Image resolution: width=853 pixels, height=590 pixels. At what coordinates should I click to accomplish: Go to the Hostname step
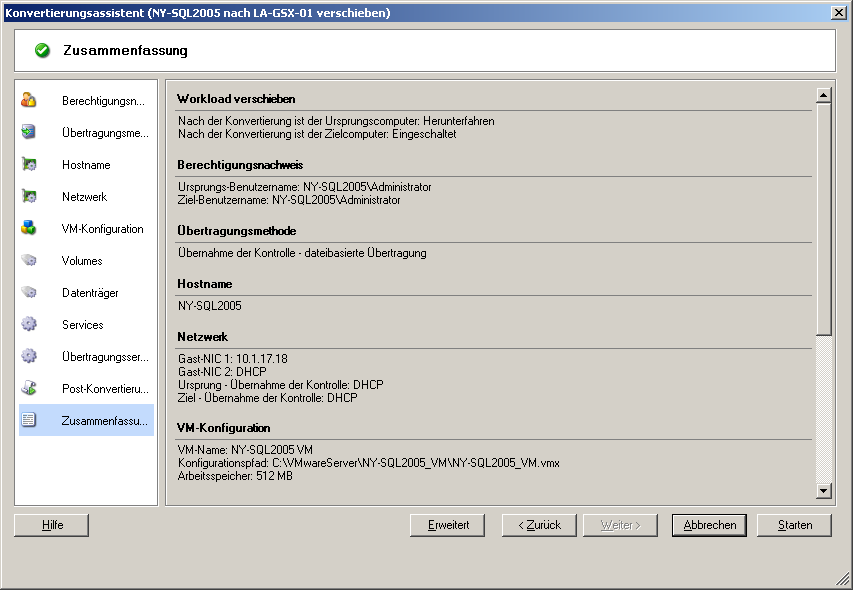coord(86,165)
